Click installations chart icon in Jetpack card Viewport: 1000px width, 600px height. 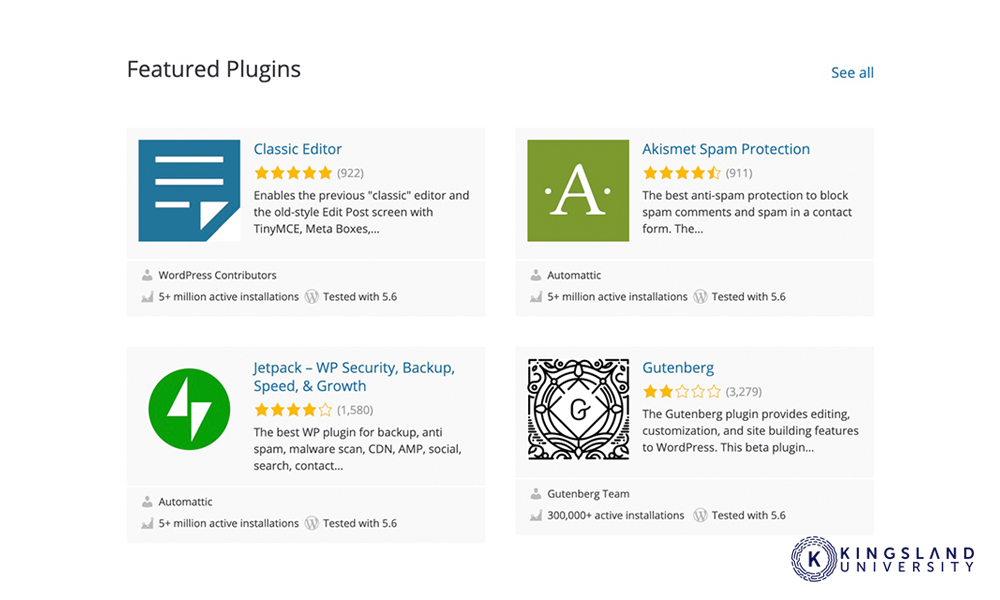pos(147,523)
